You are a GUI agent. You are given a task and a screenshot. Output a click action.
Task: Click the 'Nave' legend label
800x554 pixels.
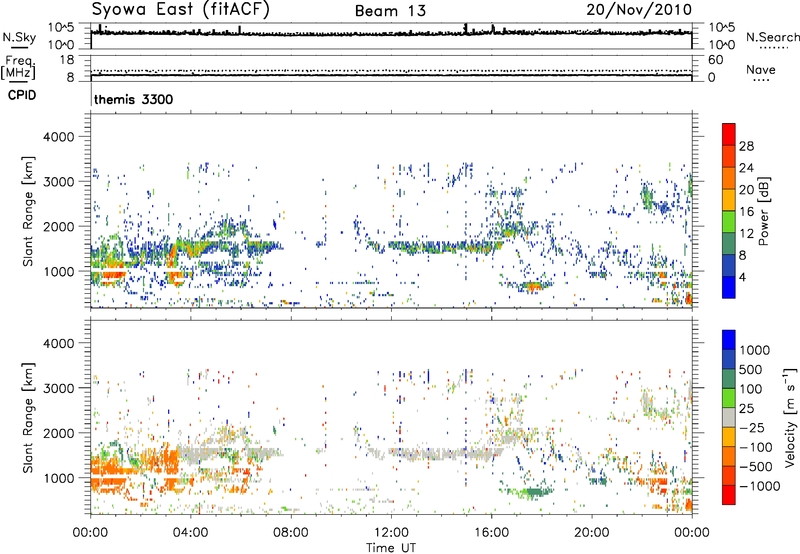(x=761, y=69)
